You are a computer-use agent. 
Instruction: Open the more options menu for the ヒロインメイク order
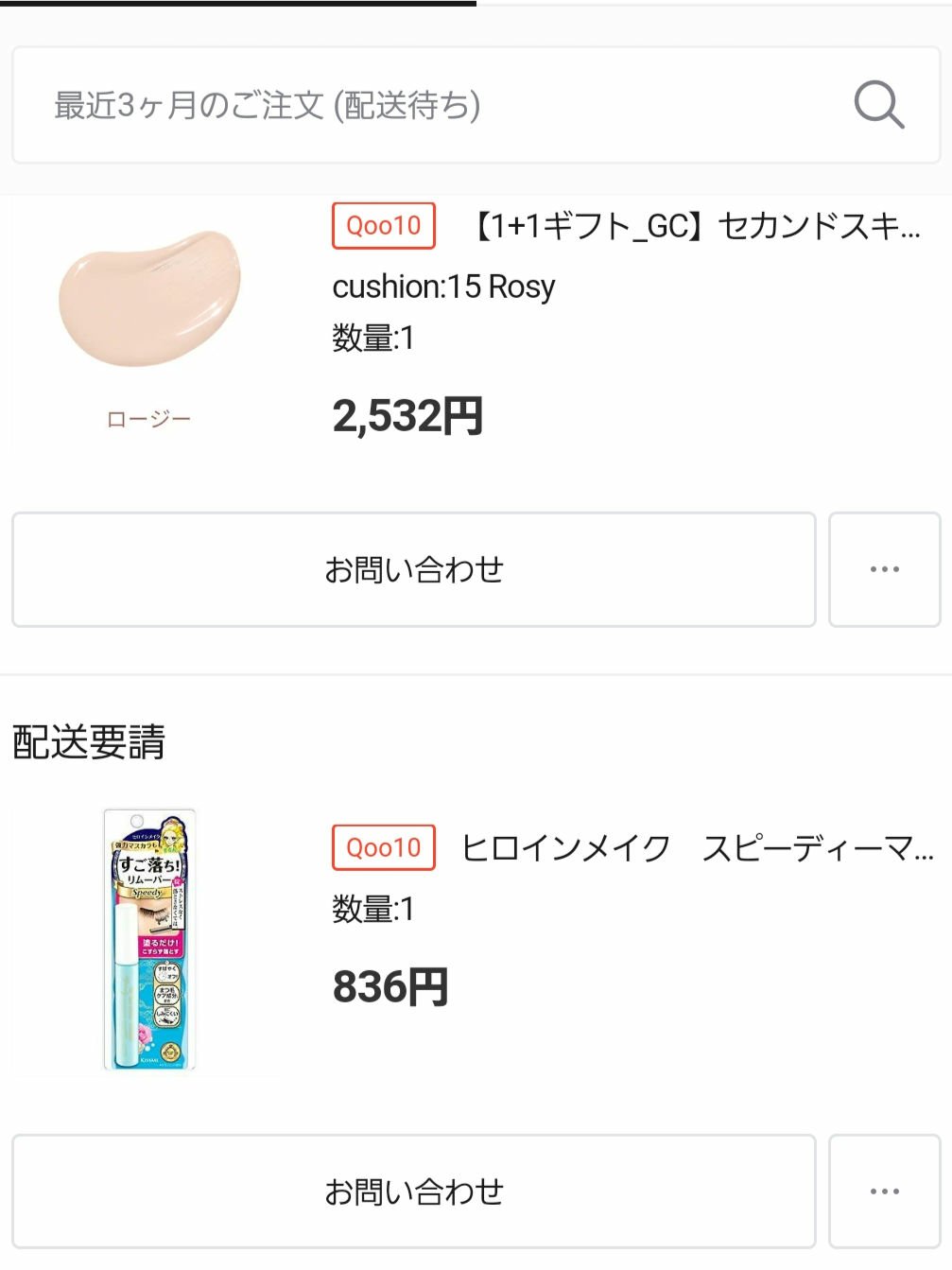coord(884,1192)
